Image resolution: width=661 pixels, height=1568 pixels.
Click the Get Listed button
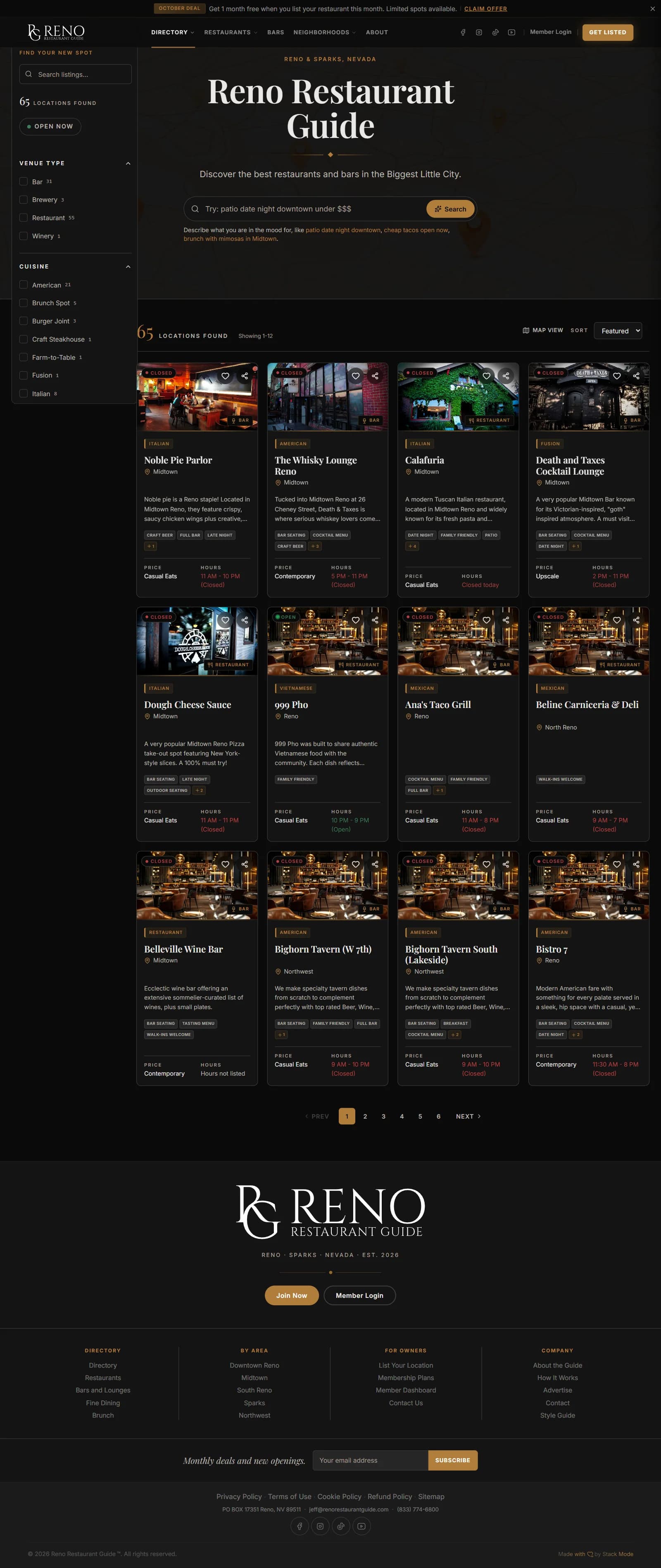pos(607,32)
